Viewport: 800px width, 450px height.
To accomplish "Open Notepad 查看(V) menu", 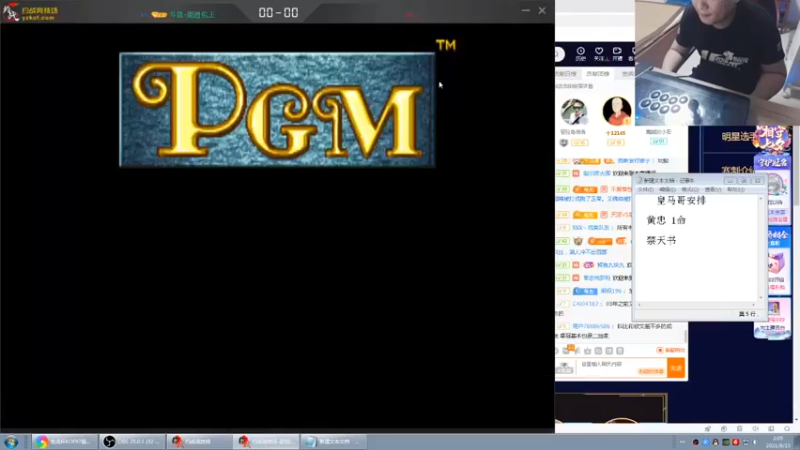I will (713, 190).
